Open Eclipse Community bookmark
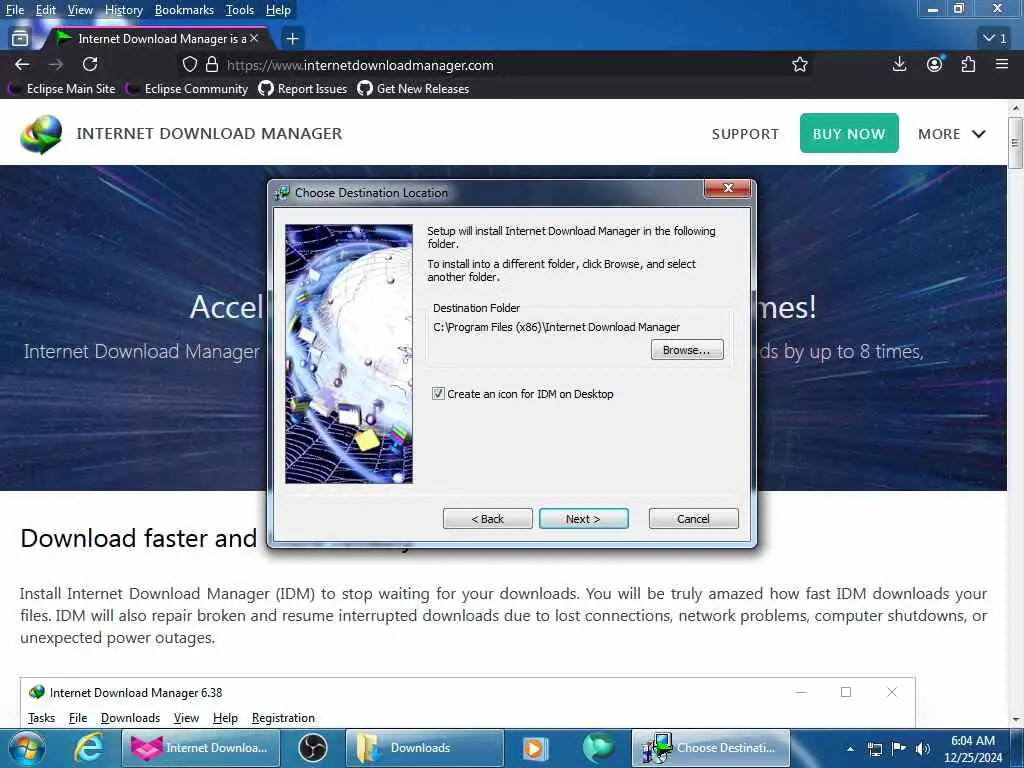Image resolution: width=1024 pixels, height=768 pixels. pos(189,89)
